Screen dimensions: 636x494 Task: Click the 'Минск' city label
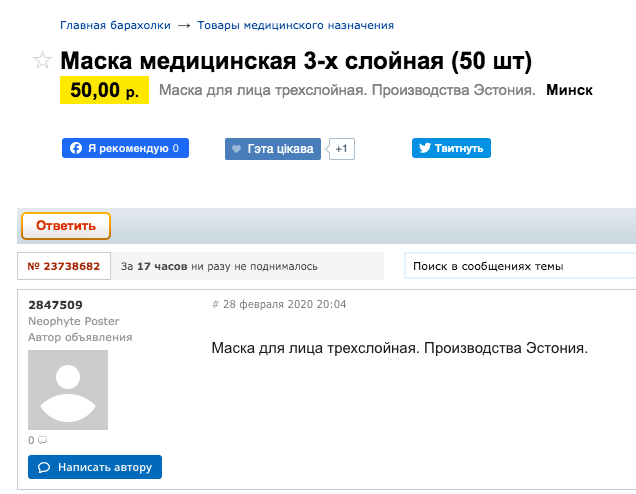569,90
